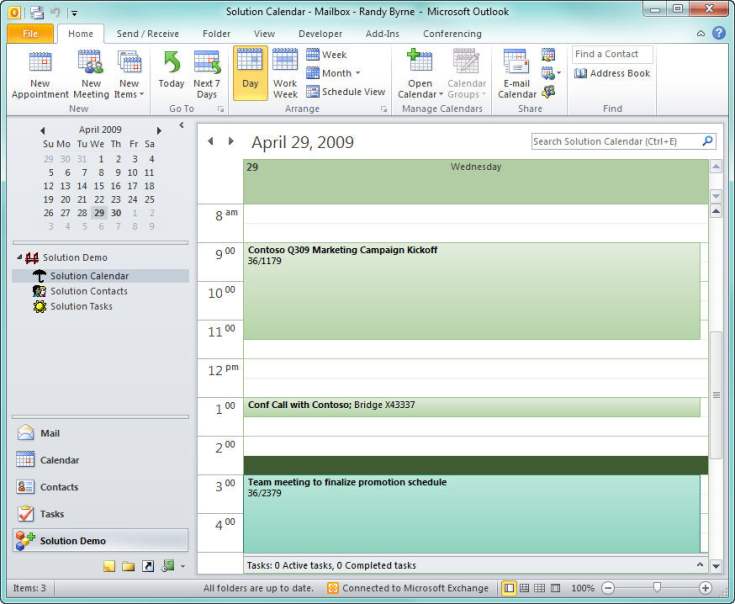
Task: Click the Find a Contact field
Action: point(612,54)
